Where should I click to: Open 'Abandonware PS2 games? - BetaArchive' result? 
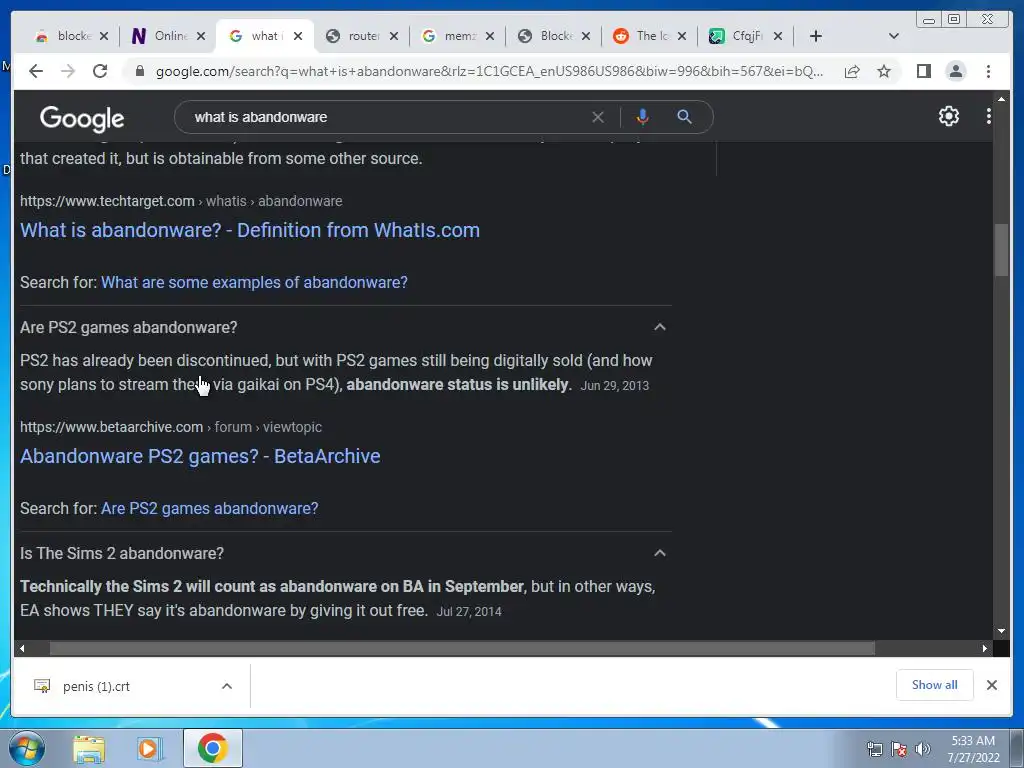point(200,456)
